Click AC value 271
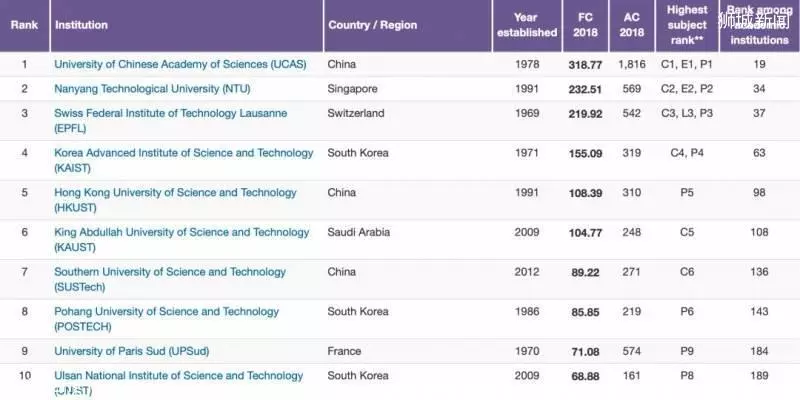 coord(632,272)
